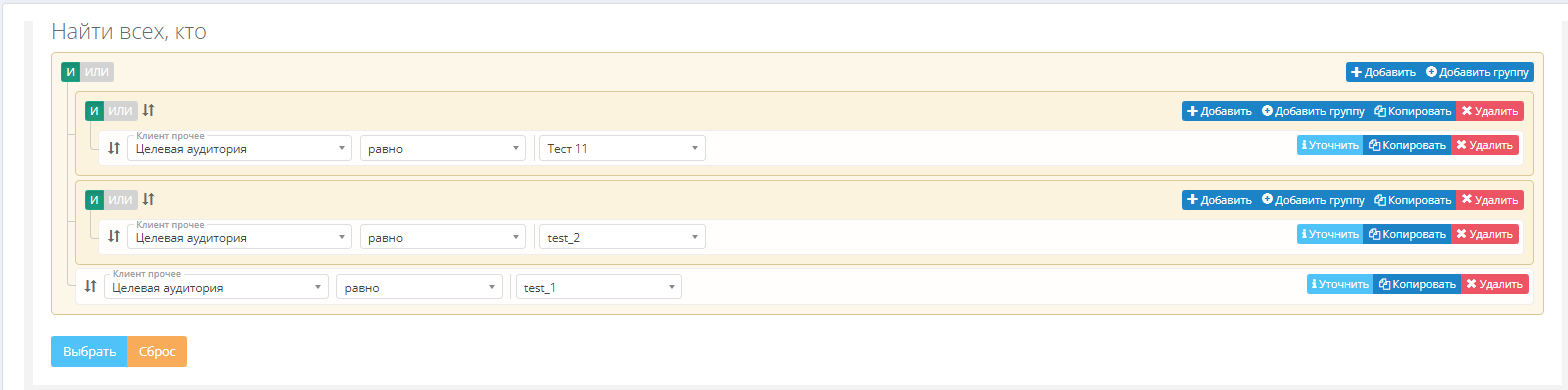
Task: Click sort handle icon beside test_2 rule
Action: (114, 236)
